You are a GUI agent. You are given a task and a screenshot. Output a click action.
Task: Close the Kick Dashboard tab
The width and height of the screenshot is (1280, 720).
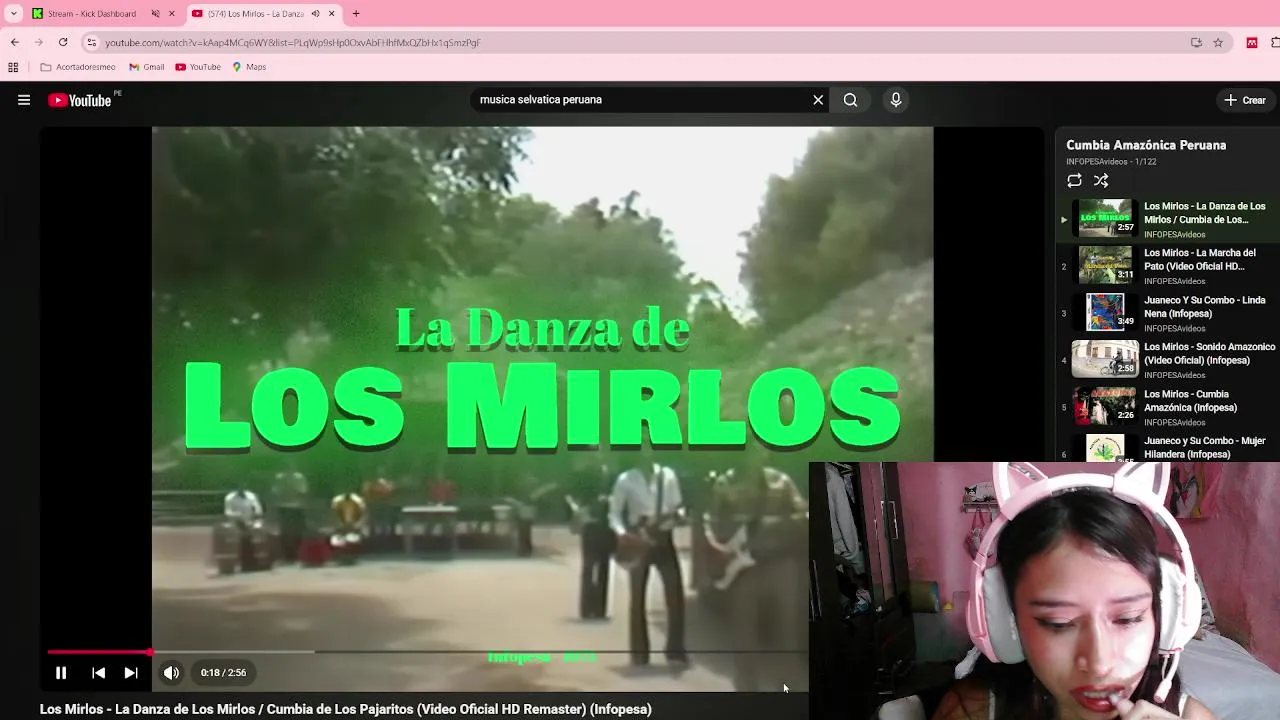pos(172,14)
